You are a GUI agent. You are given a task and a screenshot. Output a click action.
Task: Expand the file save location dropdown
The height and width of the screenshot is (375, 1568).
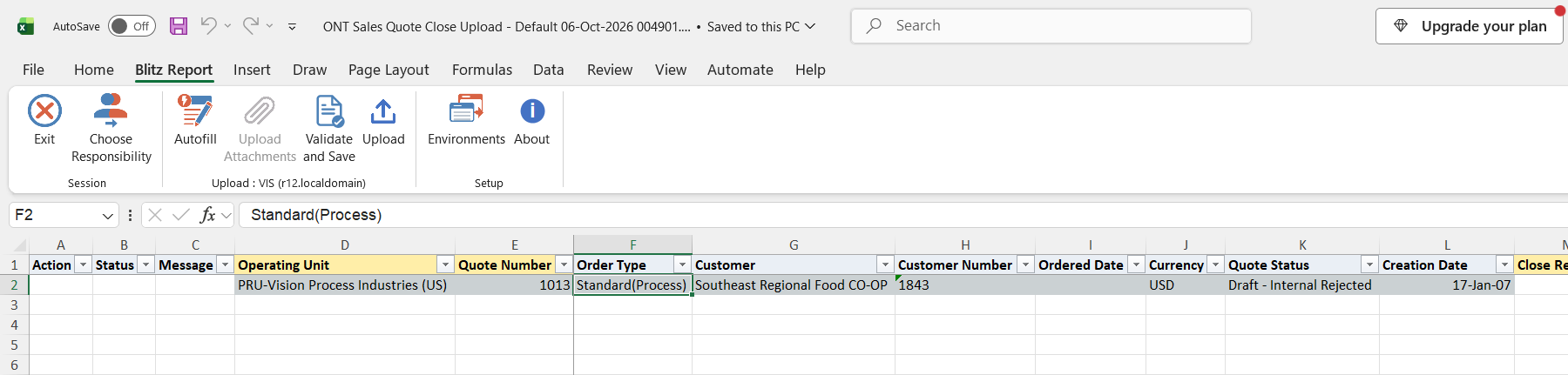click(810, 26)
